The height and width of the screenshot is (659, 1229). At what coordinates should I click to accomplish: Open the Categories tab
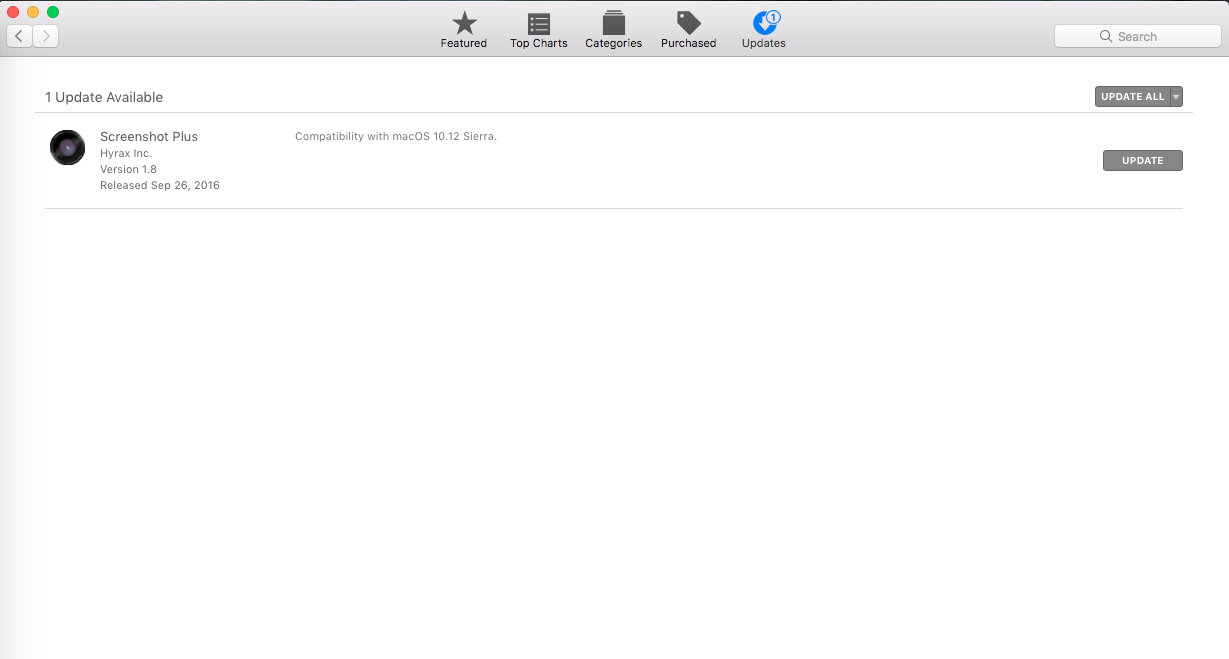[x=613, y=30]
